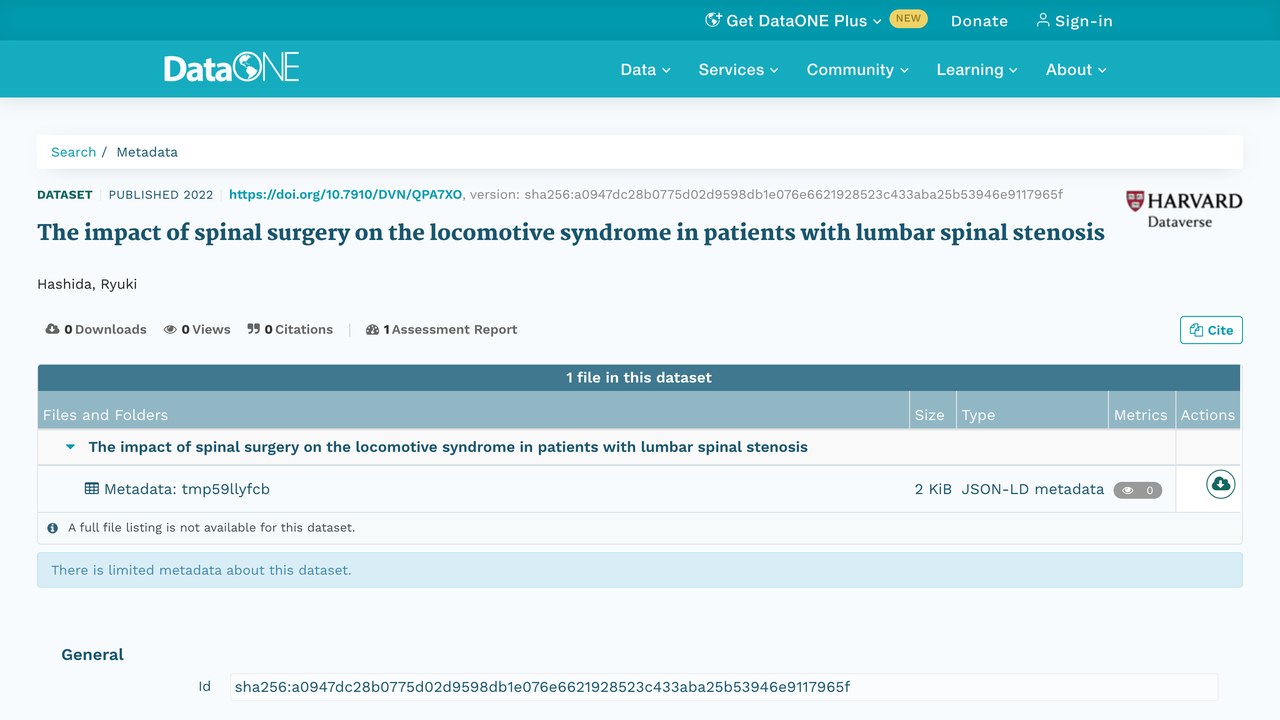1280x720 pixels.
Task: Click the 2 KiB size cell
Action: 933,489
